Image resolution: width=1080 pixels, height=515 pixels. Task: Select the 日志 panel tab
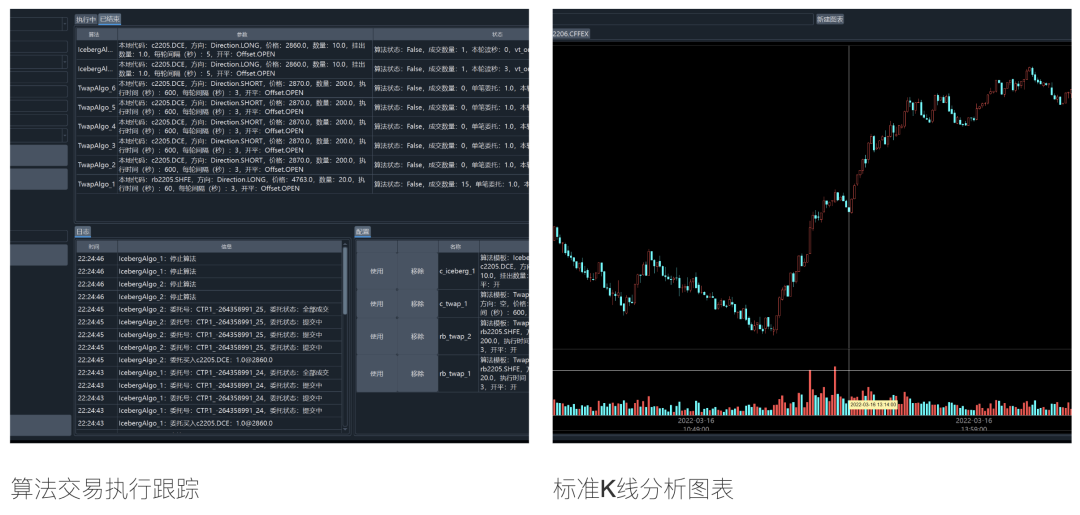coord(83,232)
